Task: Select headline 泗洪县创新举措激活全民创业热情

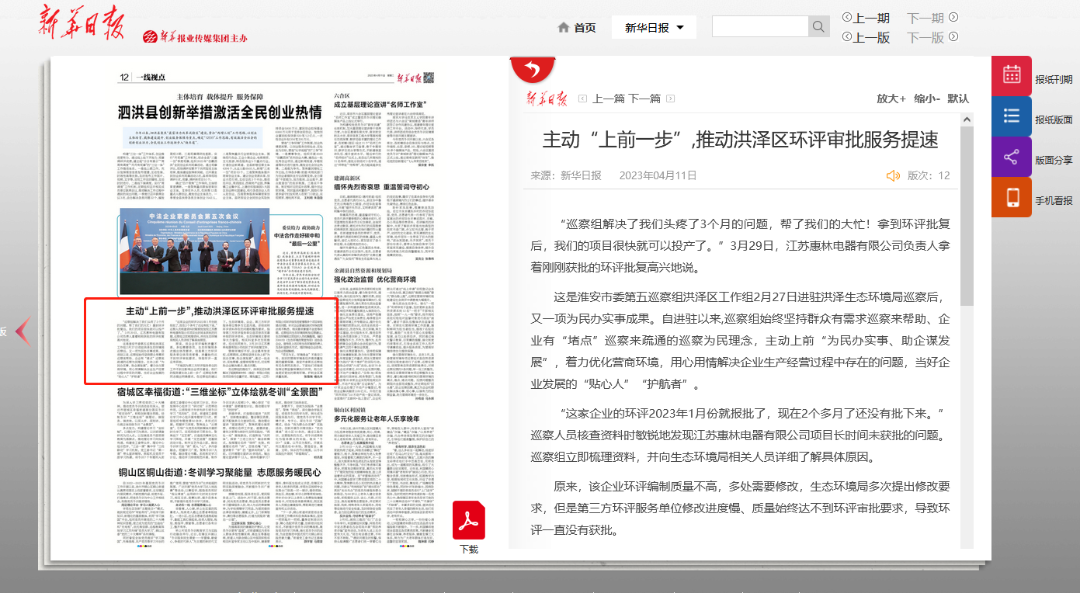Action: [x=220, y=112]
